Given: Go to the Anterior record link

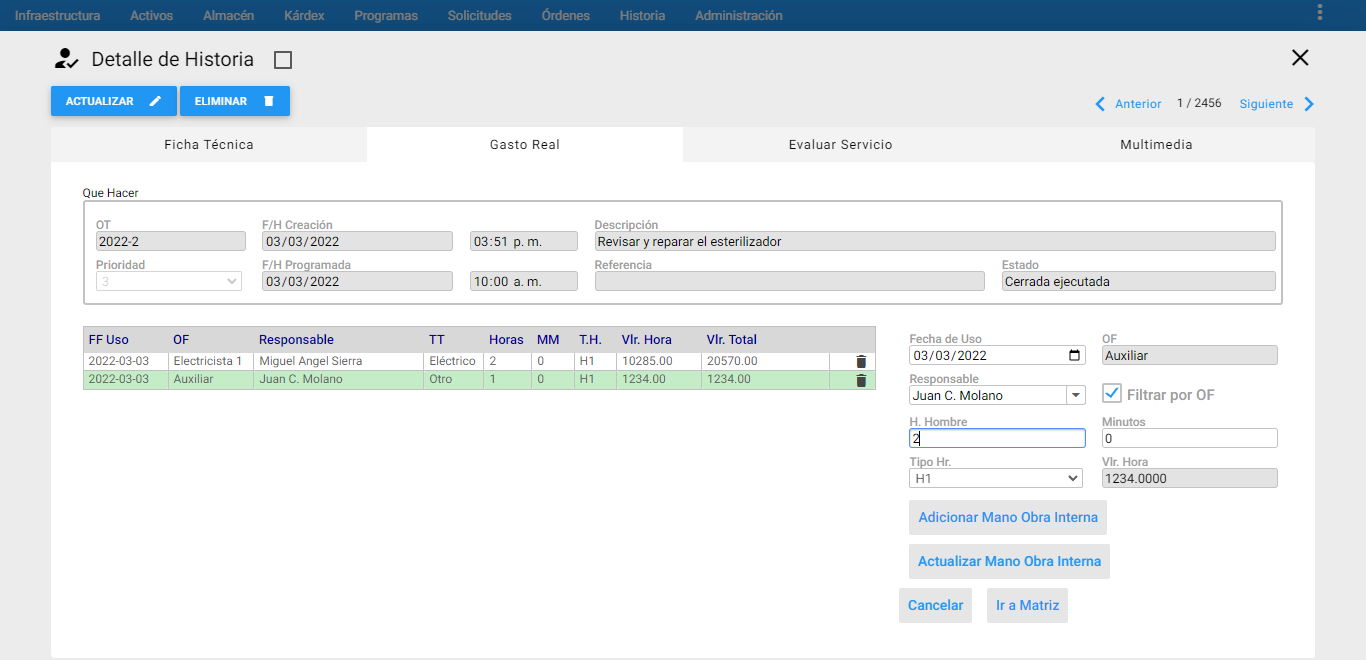Looking at the screenshot, I should 1138,104.
